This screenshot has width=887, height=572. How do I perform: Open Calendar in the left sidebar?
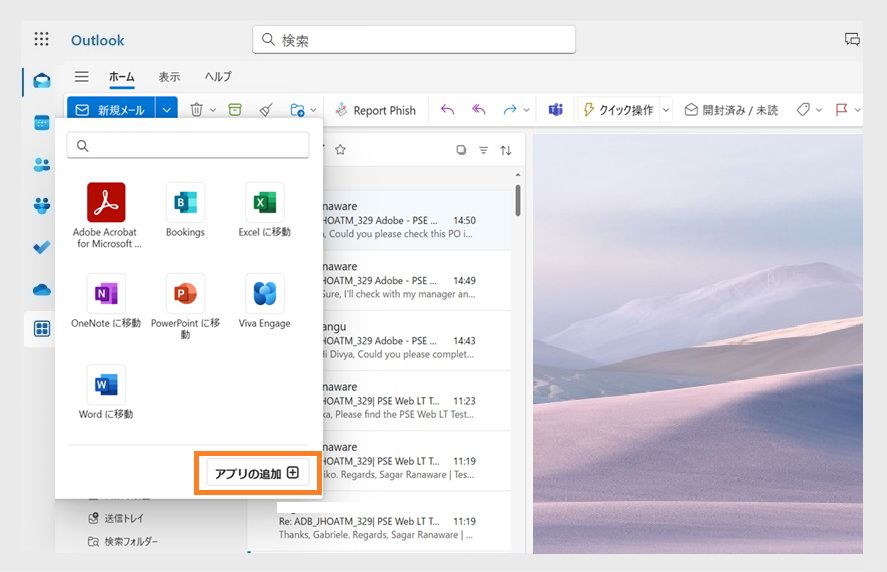(42, 123)
